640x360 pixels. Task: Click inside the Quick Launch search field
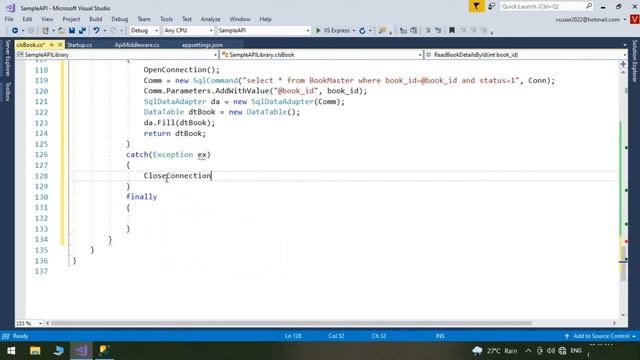pos(542,6)
